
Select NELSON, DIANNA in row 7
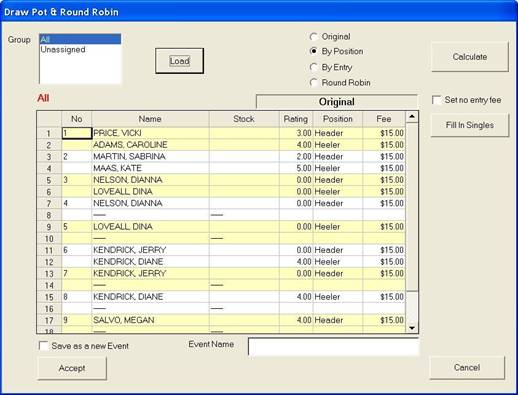[x=150, y=203]
